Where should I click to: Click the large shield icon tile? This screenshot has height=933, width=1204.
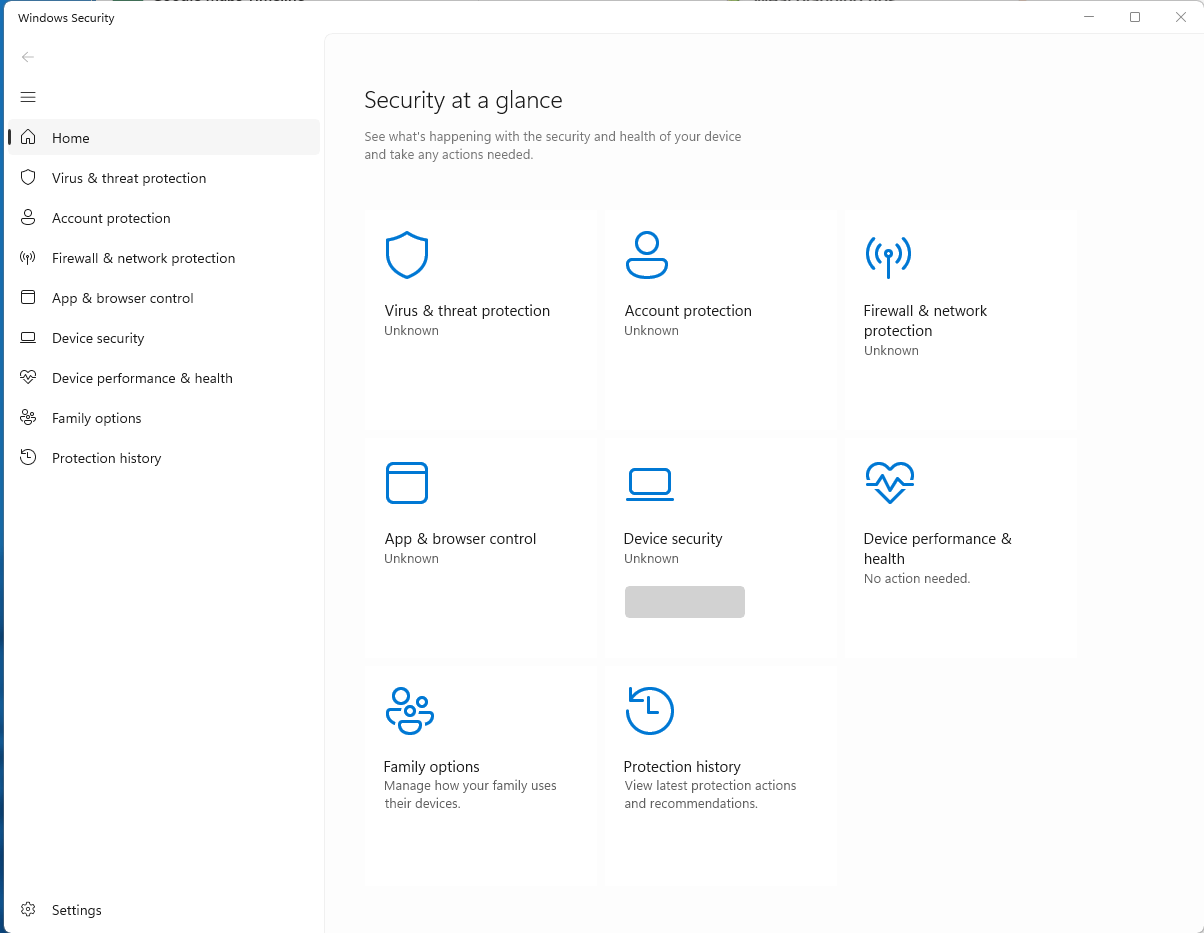pos(407,255)
